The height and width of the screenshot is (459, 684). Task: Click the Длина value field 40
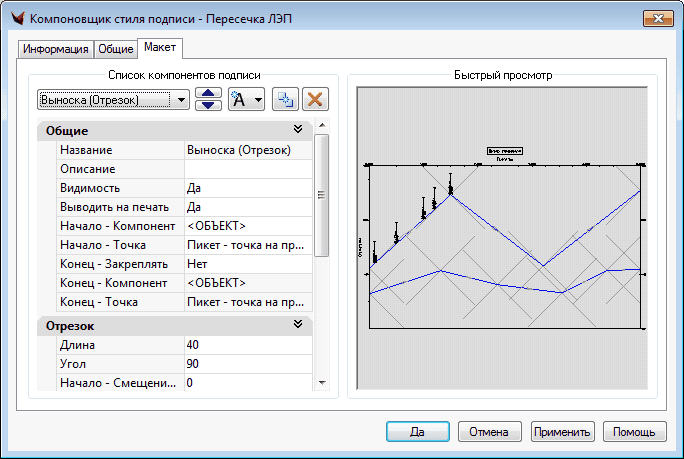(248, 345)
